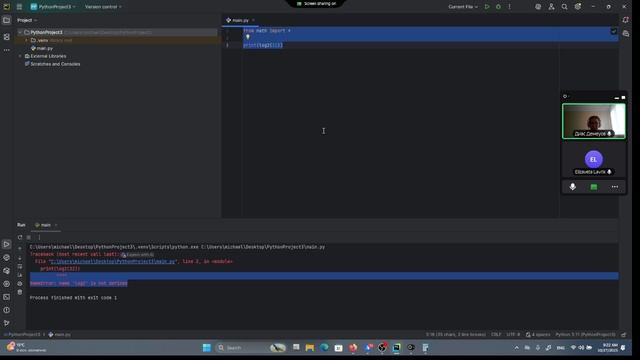Expand the .venv folder
The height and width of the screenshot is (360, 640).
tap(27, 40)
